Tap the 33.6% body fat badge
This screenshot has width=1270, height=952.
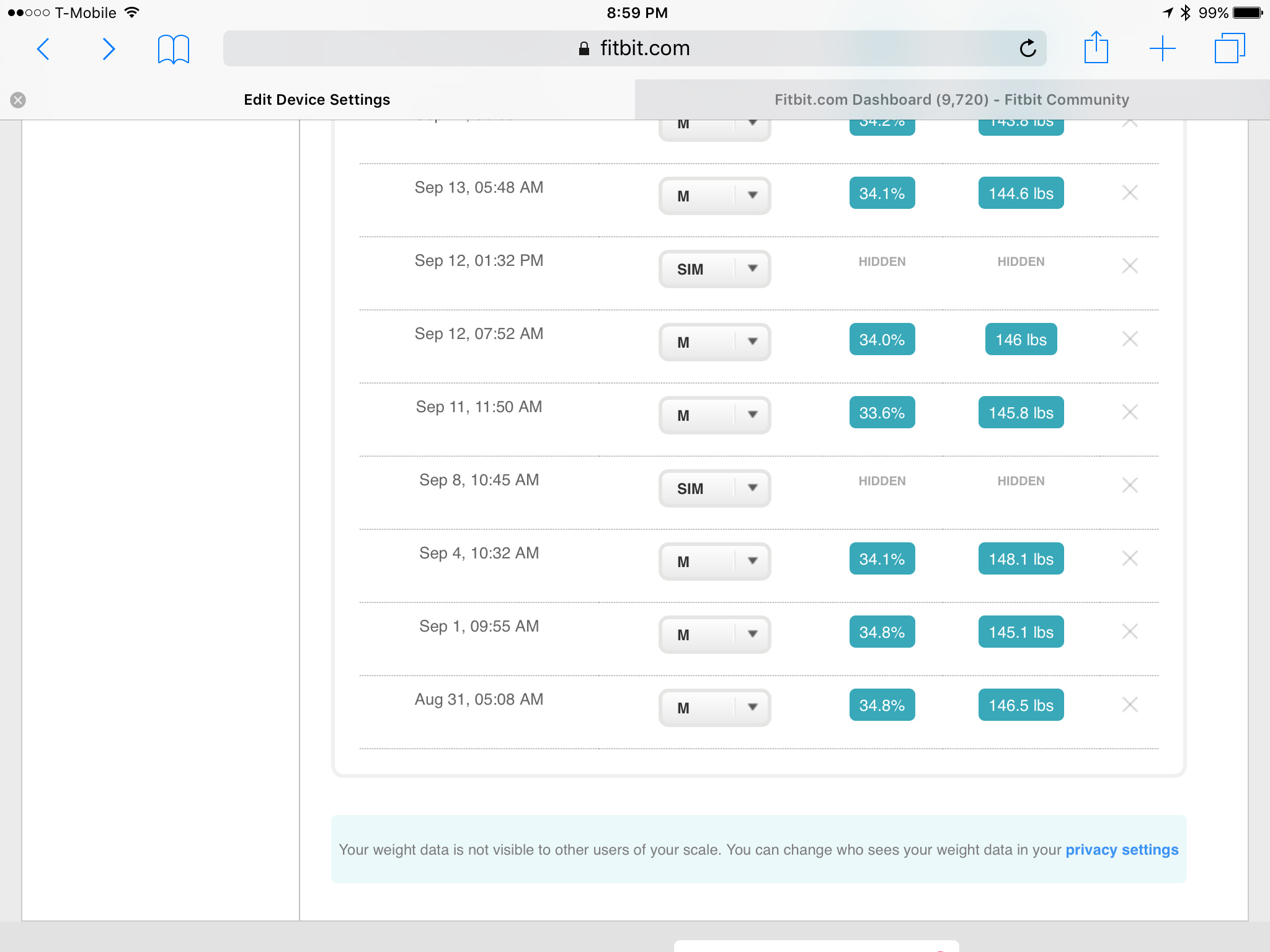pos(882,413)
